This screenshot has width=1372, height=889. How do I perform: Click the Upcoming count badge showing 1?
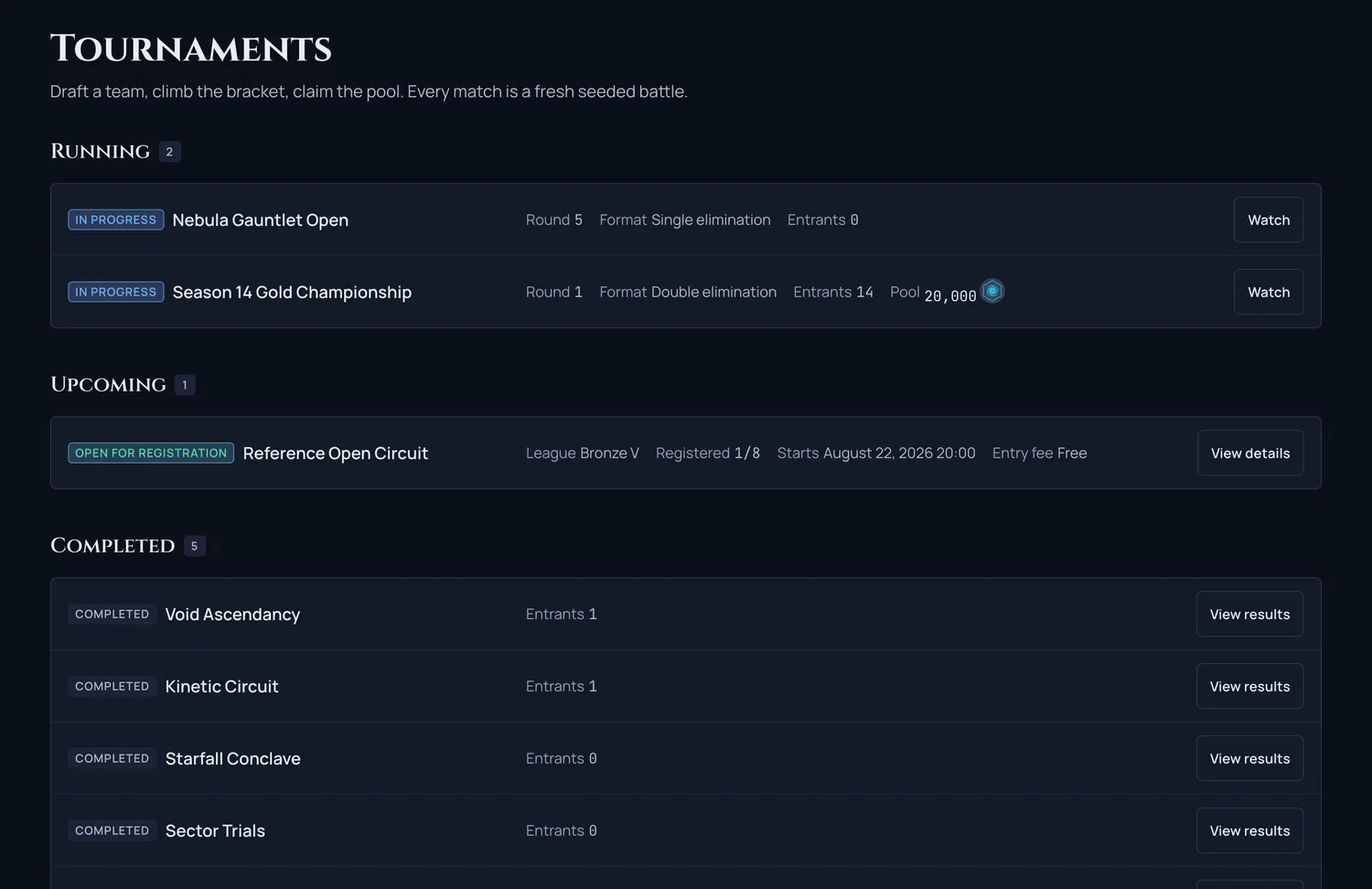tap(185, 385)
